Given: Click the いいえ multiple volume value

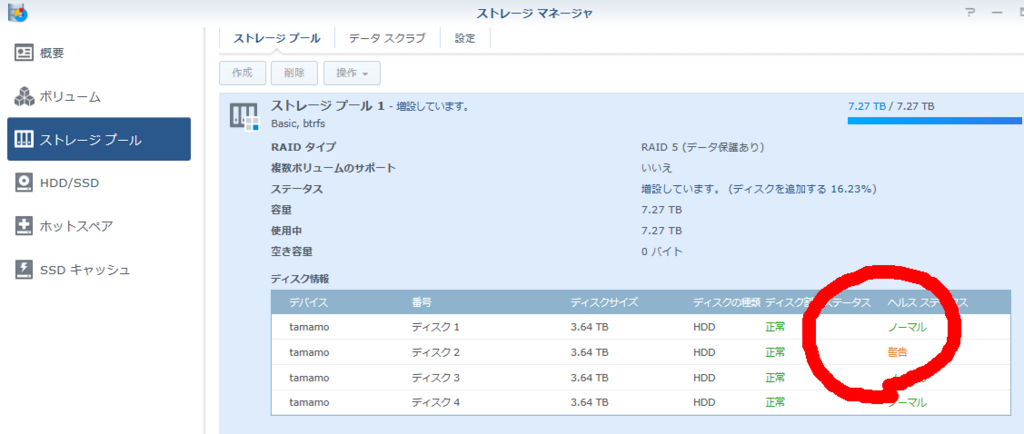Looking at the screenshot, I should [656, 168].
